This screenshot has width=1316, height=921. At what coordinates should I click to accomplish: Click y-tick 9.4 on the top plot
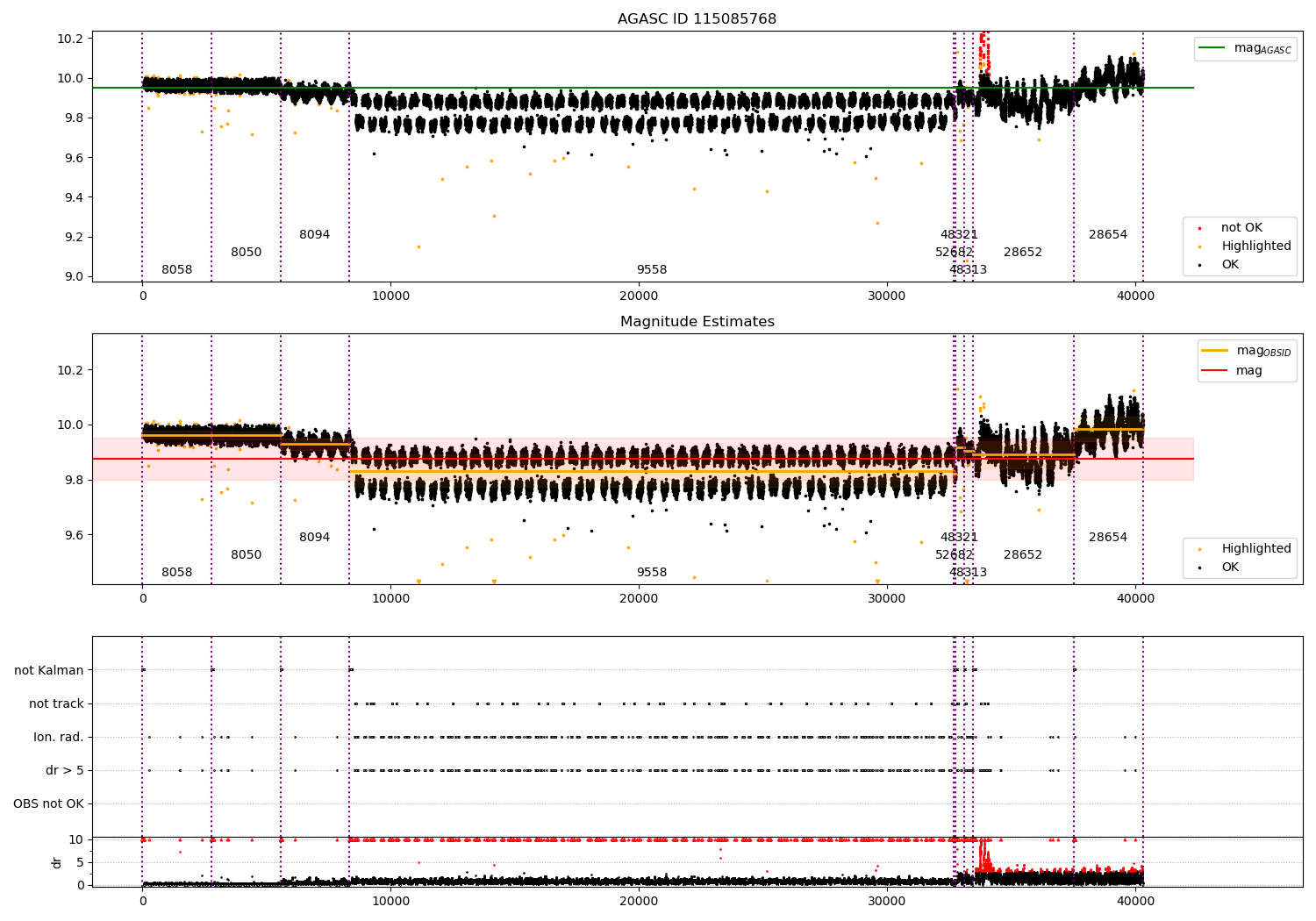[73, 197]
